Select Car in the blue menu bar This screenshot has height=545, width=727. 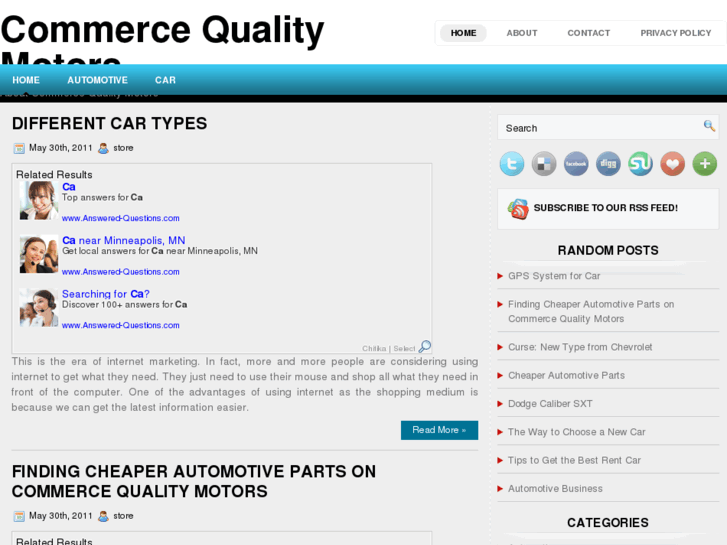[165, 80]
